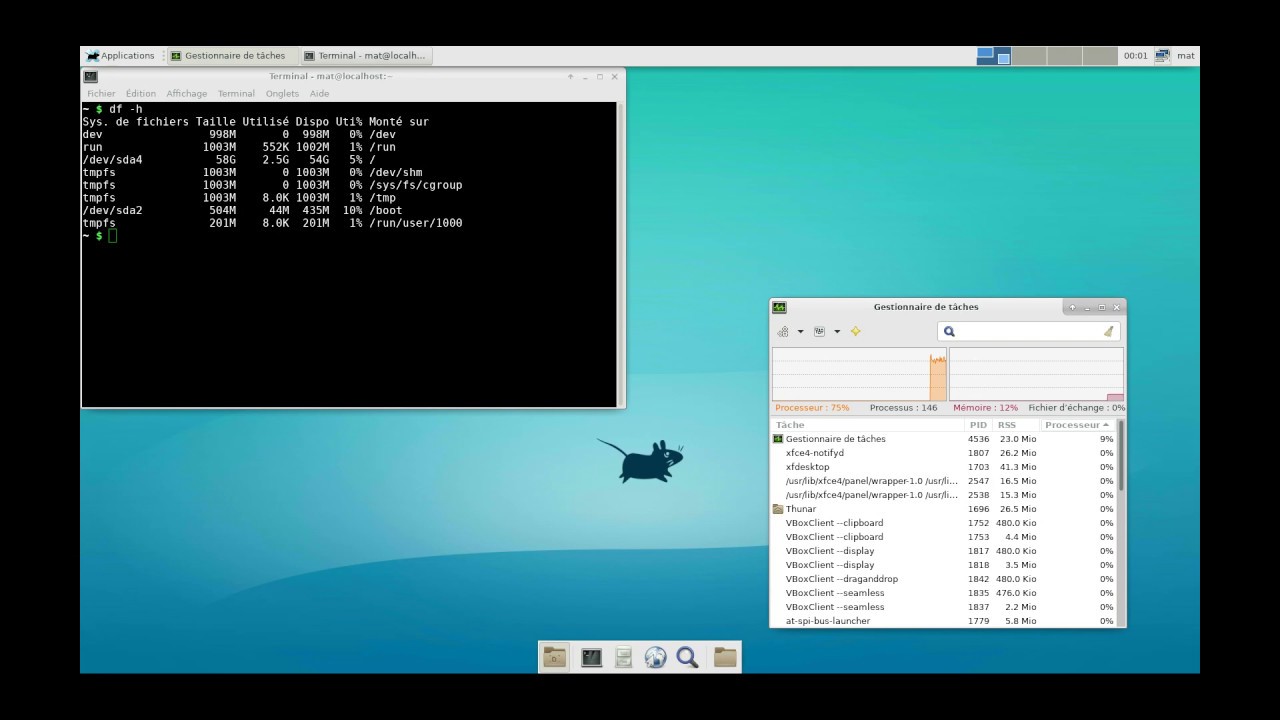Select the Gestionnaire de tâches process row
Screen dimensions: 1280x720
coord(943,439)
